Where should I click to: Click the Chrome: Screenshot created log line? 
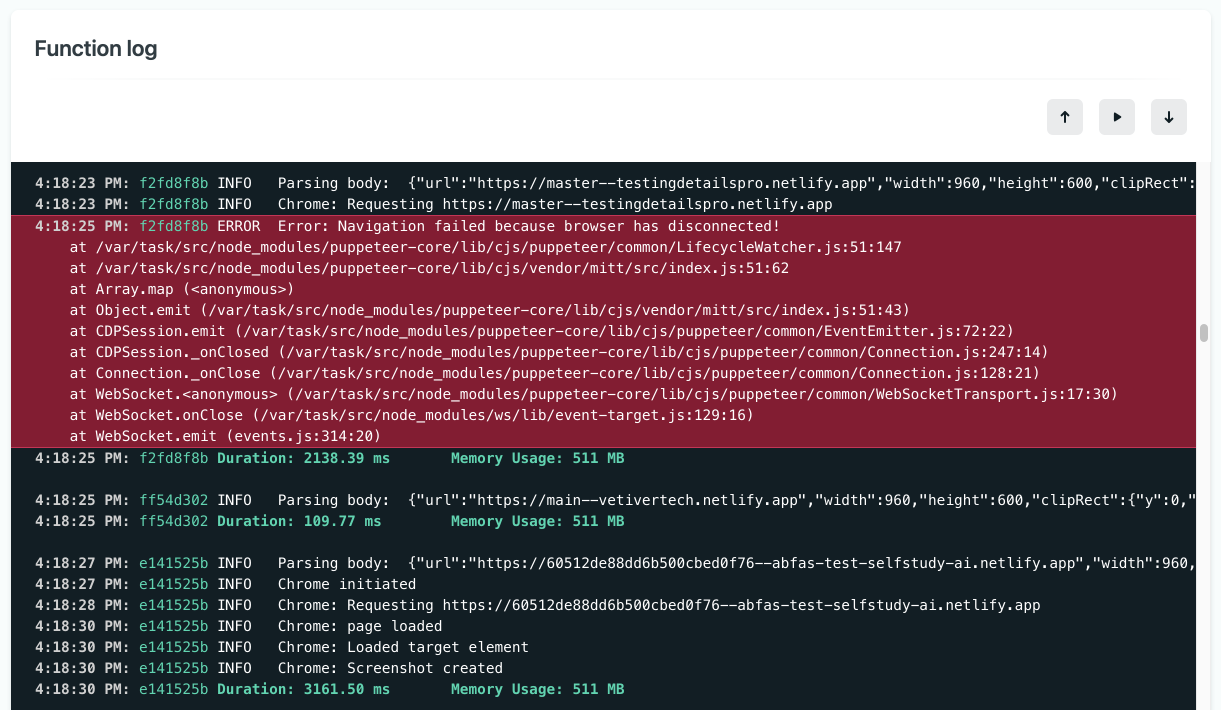click(x=390, y=668)
